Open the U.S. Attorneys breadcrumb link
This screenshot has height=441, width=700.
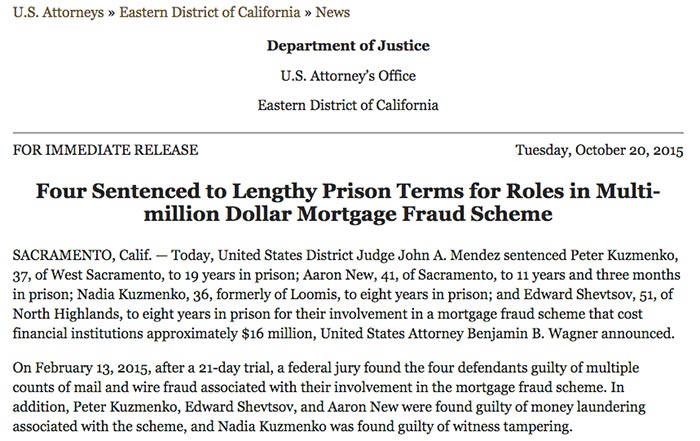coord(58,12)
